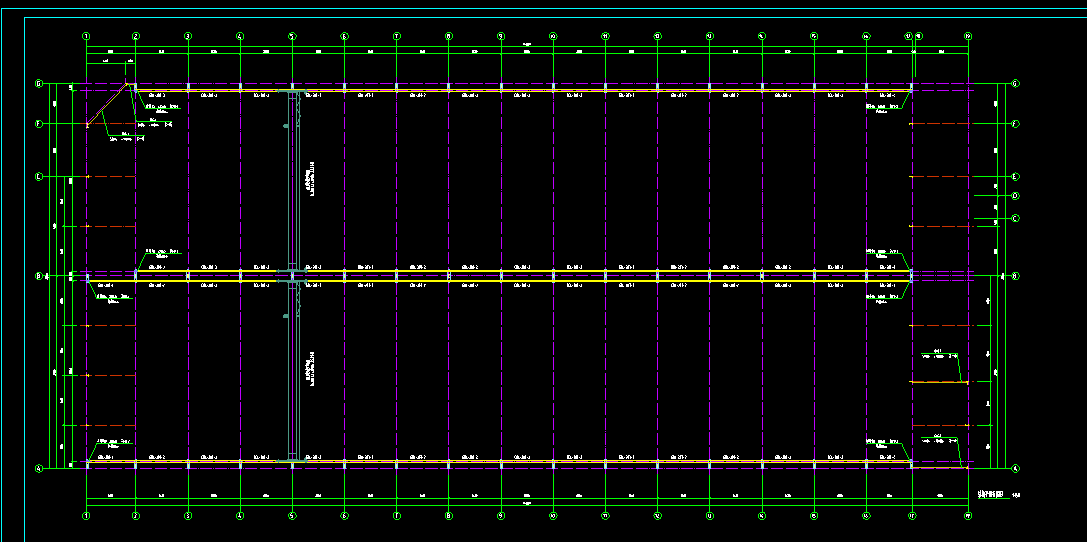
Task: Pick axis bubble A on the left side
Action: (x=39, y=468)
